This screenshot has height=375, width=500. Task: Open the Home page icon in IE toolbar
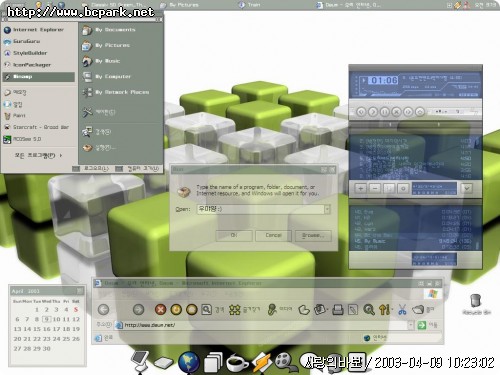pyautogui.click(x=192, y=310)
